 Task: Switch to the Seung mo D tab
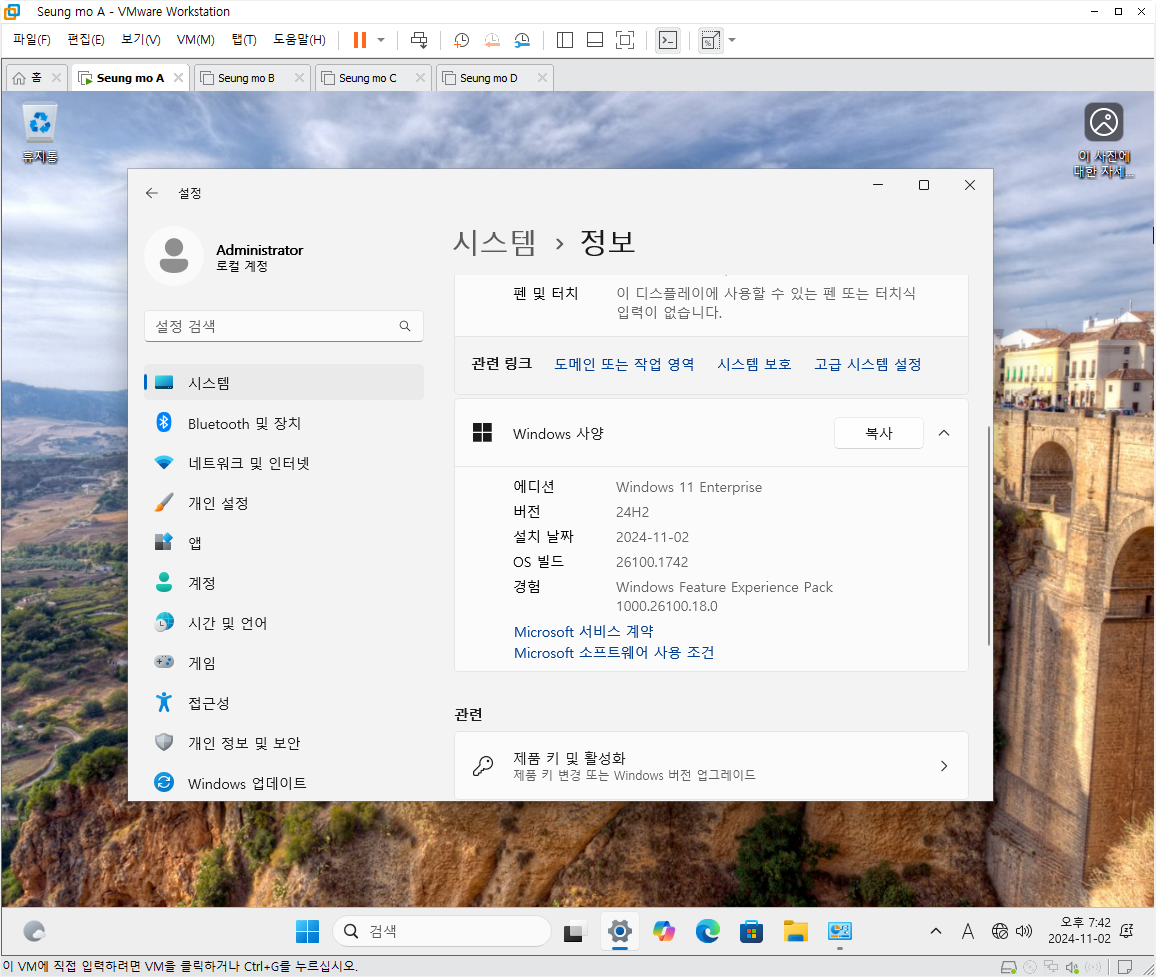coord(488,78)
